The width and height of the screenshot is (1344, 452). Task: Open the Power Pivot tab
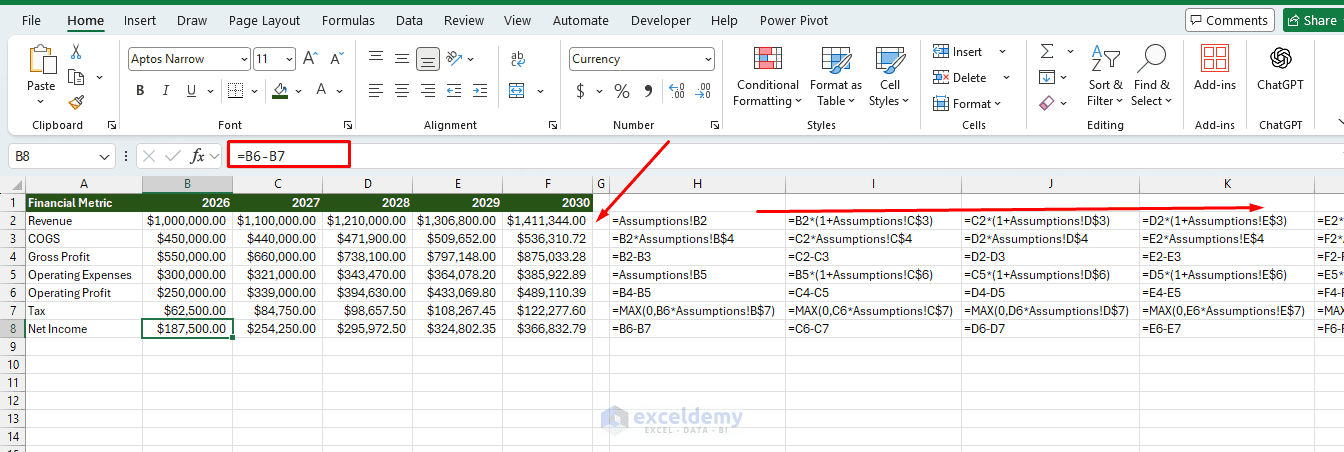(792, 20)
